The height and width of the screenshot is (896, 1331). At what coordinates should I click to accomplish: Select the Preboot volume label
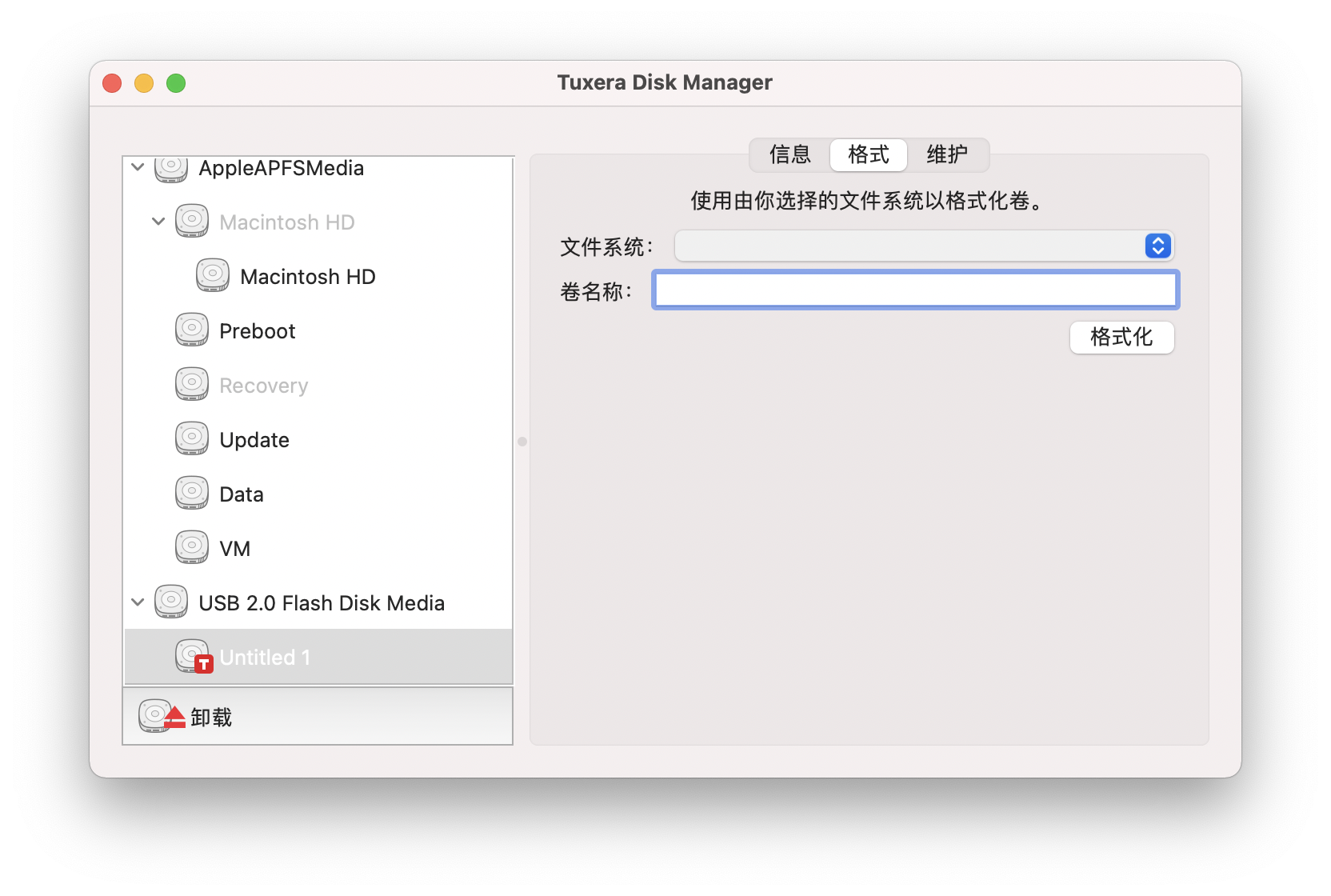[x=258, y=331]
